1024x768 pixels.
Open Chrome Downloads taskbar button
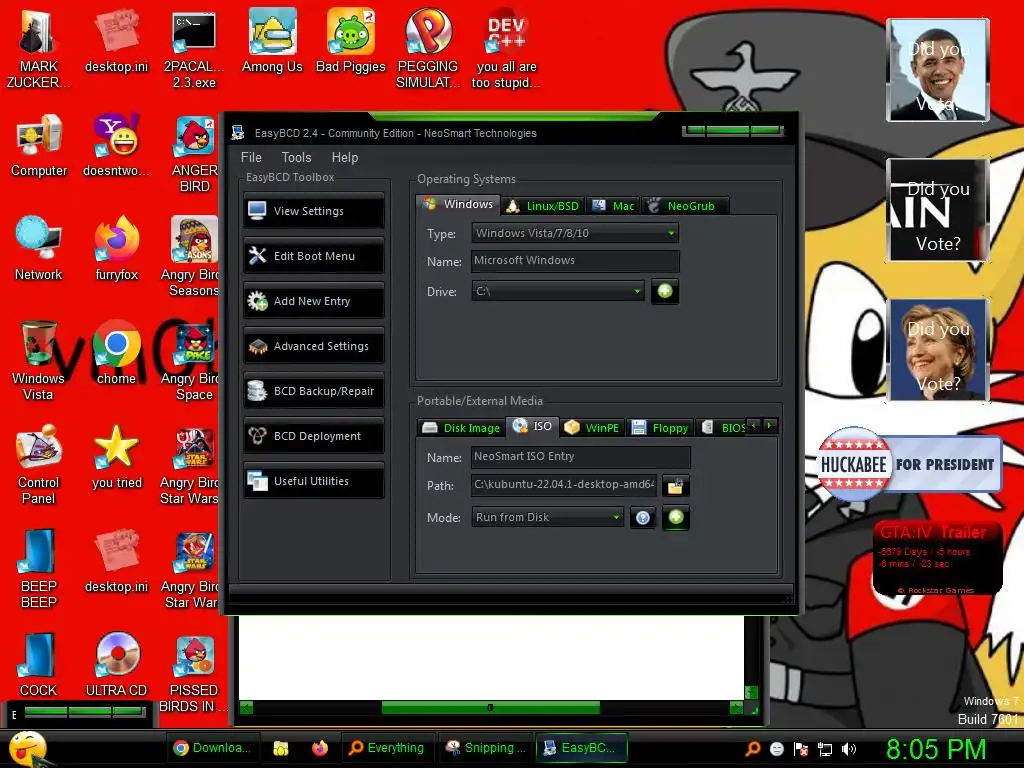[213, 748]
